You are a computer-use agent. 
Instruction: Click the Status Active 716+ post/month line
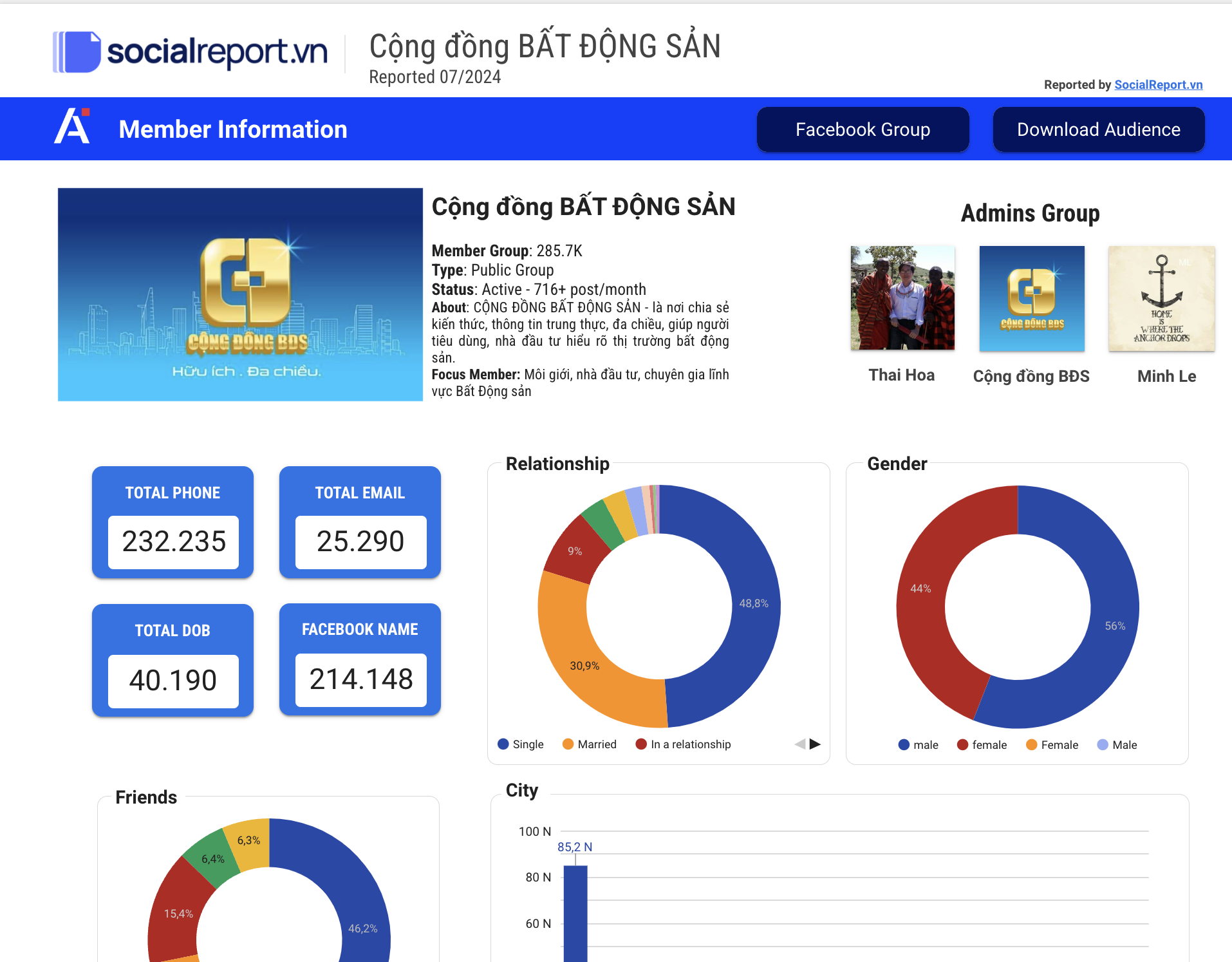pos(539,289)
